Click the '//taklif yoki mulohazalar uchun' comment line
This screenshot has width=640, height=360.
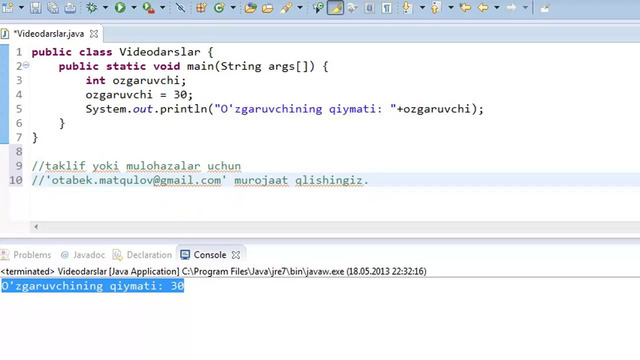coord(136,167)
